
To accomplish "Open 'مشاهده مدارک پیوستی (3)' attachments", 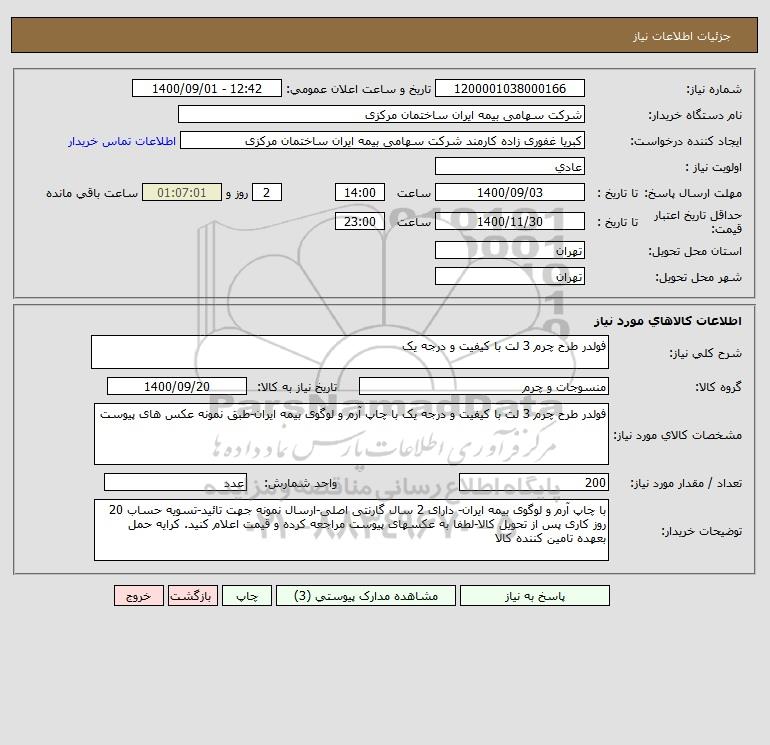I will tap(366, 595).
